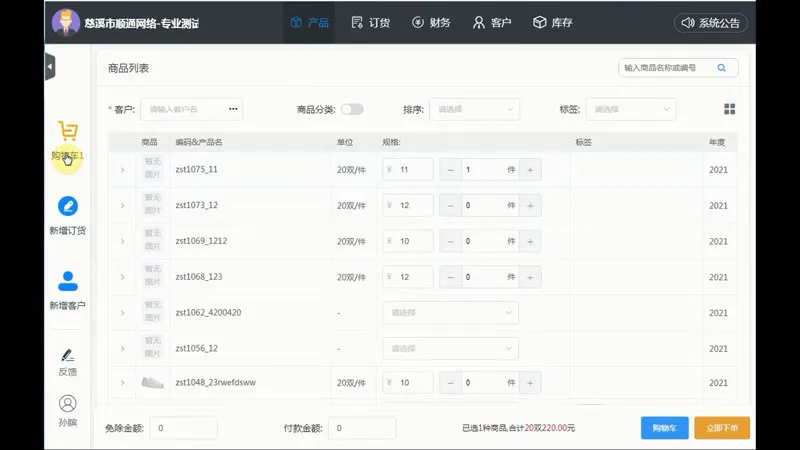The height and width of the screenshot is (450, 800).
Task: Click the search magnifier icon
Action: click(721, 68)
